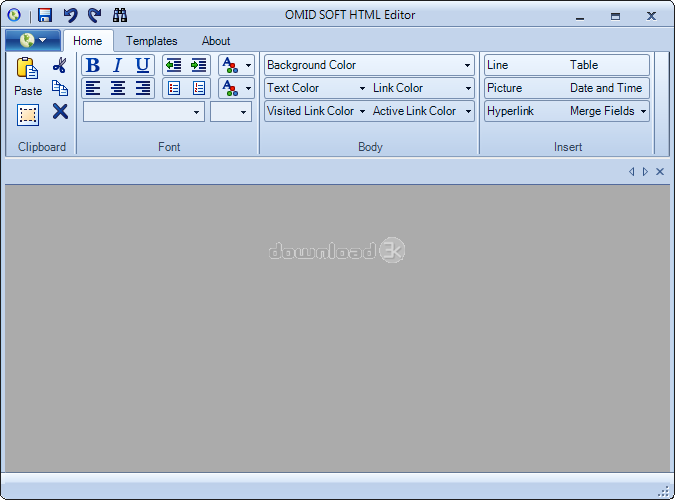Switch to the Templates tab

(x=152, y=41)
